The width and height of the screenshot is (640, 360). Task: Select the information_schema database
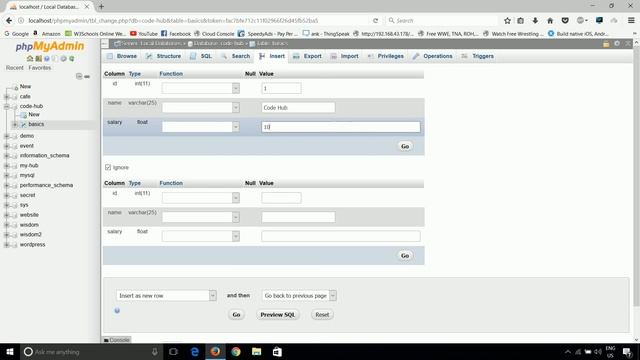[44, 156]
